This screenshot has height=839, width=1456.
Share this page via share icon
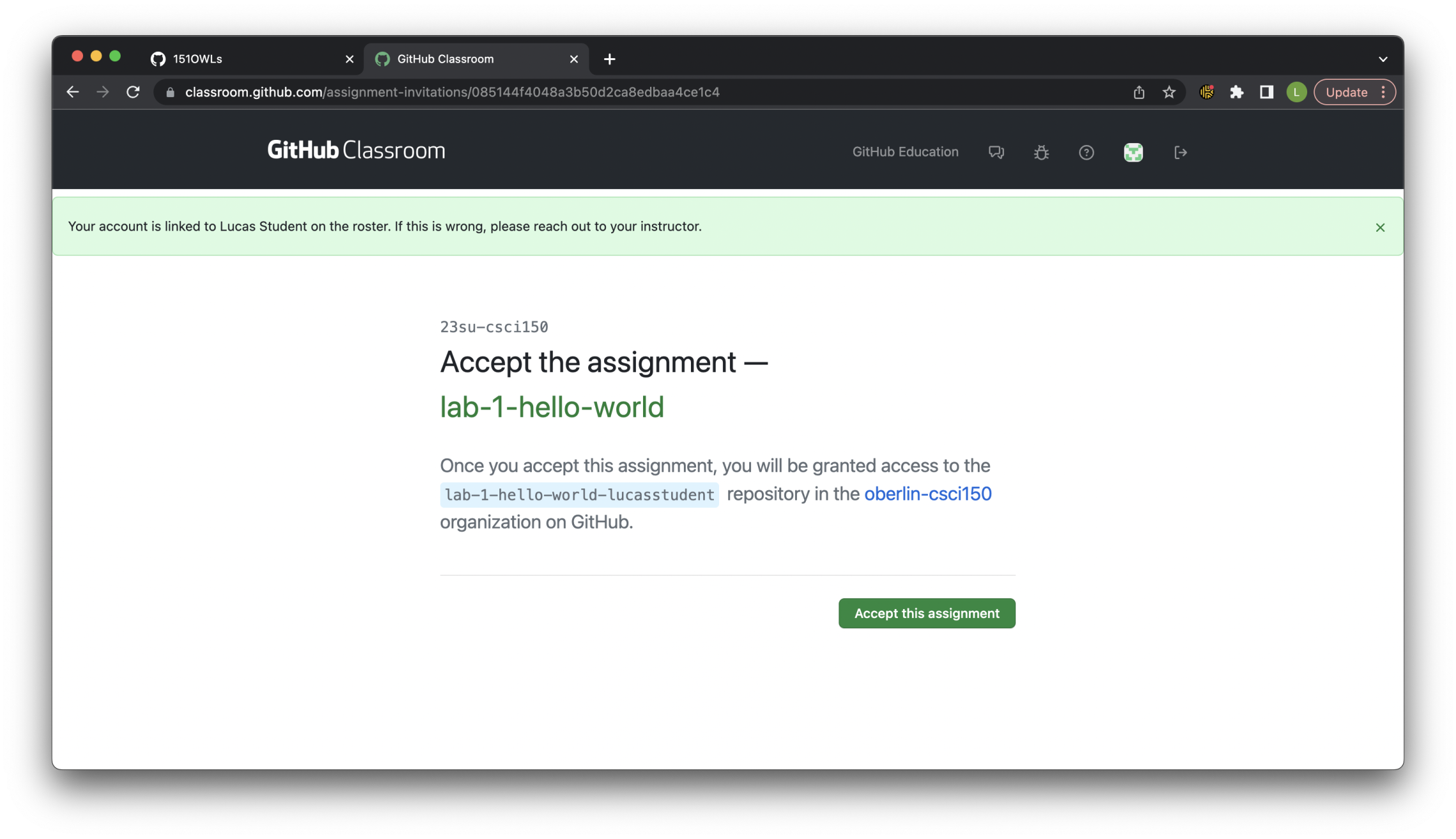(x=1139, y=92)
